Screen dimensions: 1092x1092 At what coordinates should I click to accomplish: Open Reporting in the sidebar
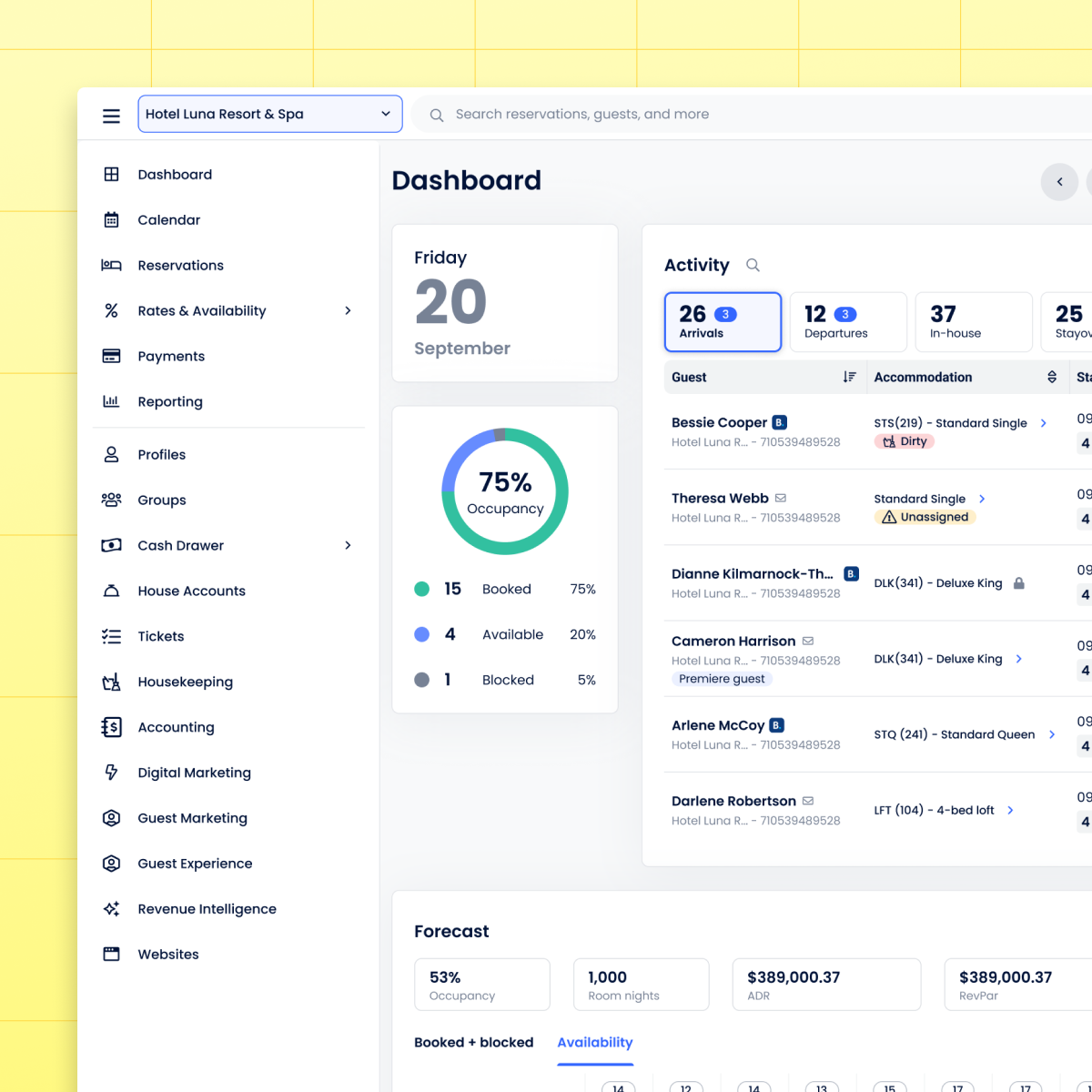pyautogui.click(x=170, y=401)
